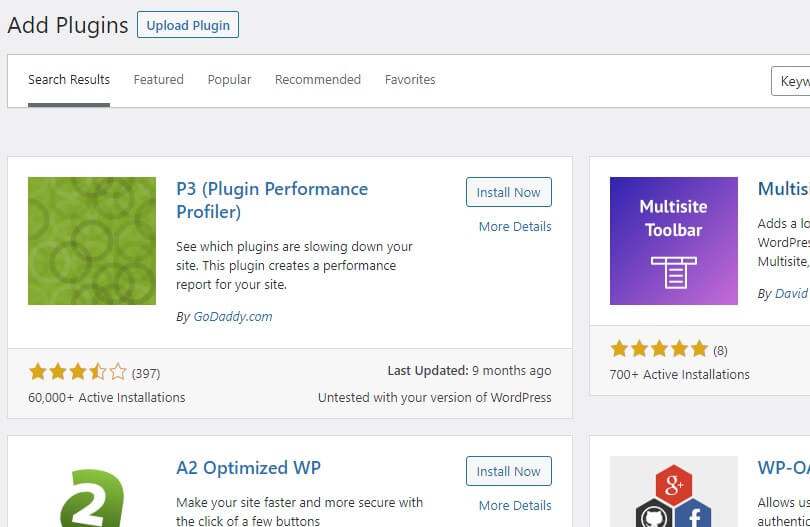
Task: Open the GoDaddy.com author link
Action: [x=233, y=316]
